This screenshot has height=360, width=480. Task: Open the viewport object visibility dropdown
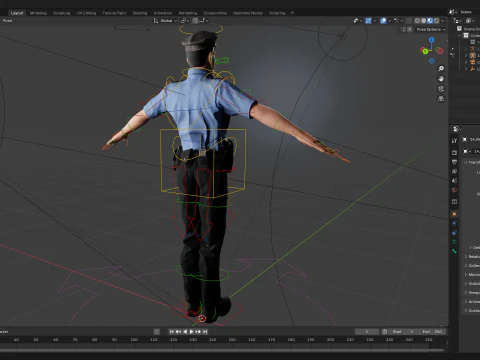click(358, 21)
